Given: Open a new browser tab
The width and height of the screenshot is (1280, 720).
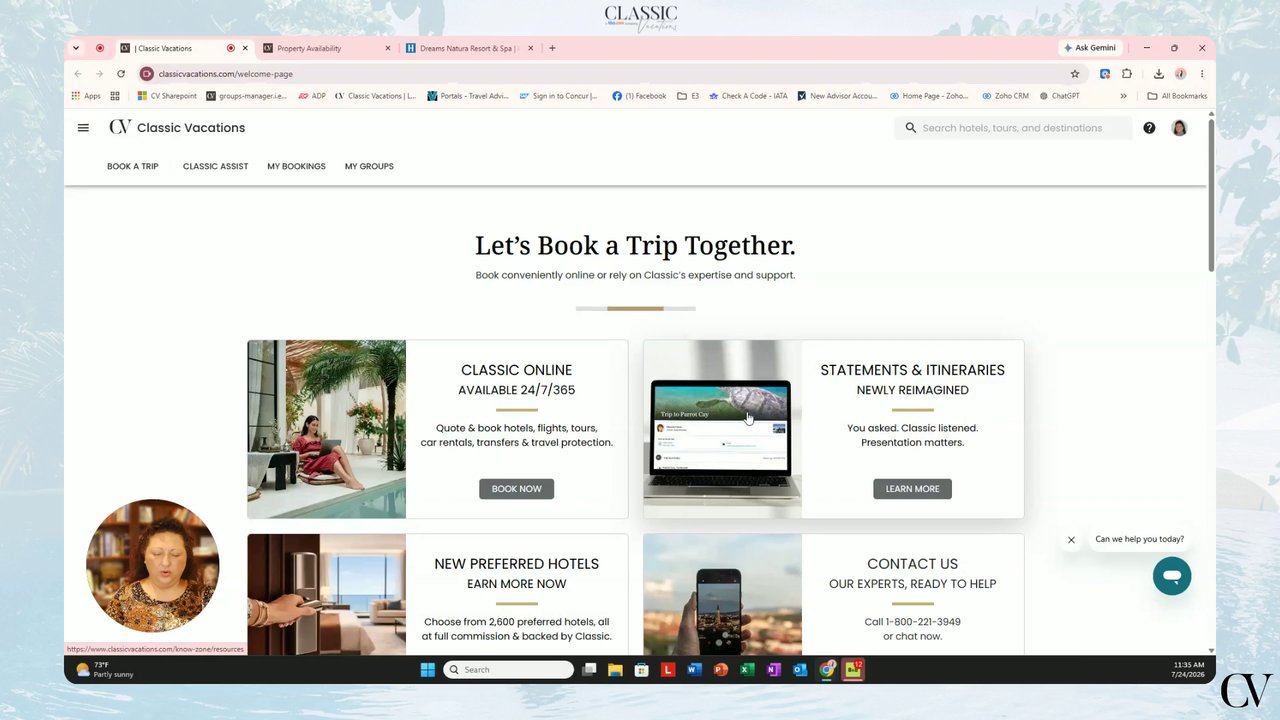Looking at the screenshot, I should click(552, 48).
